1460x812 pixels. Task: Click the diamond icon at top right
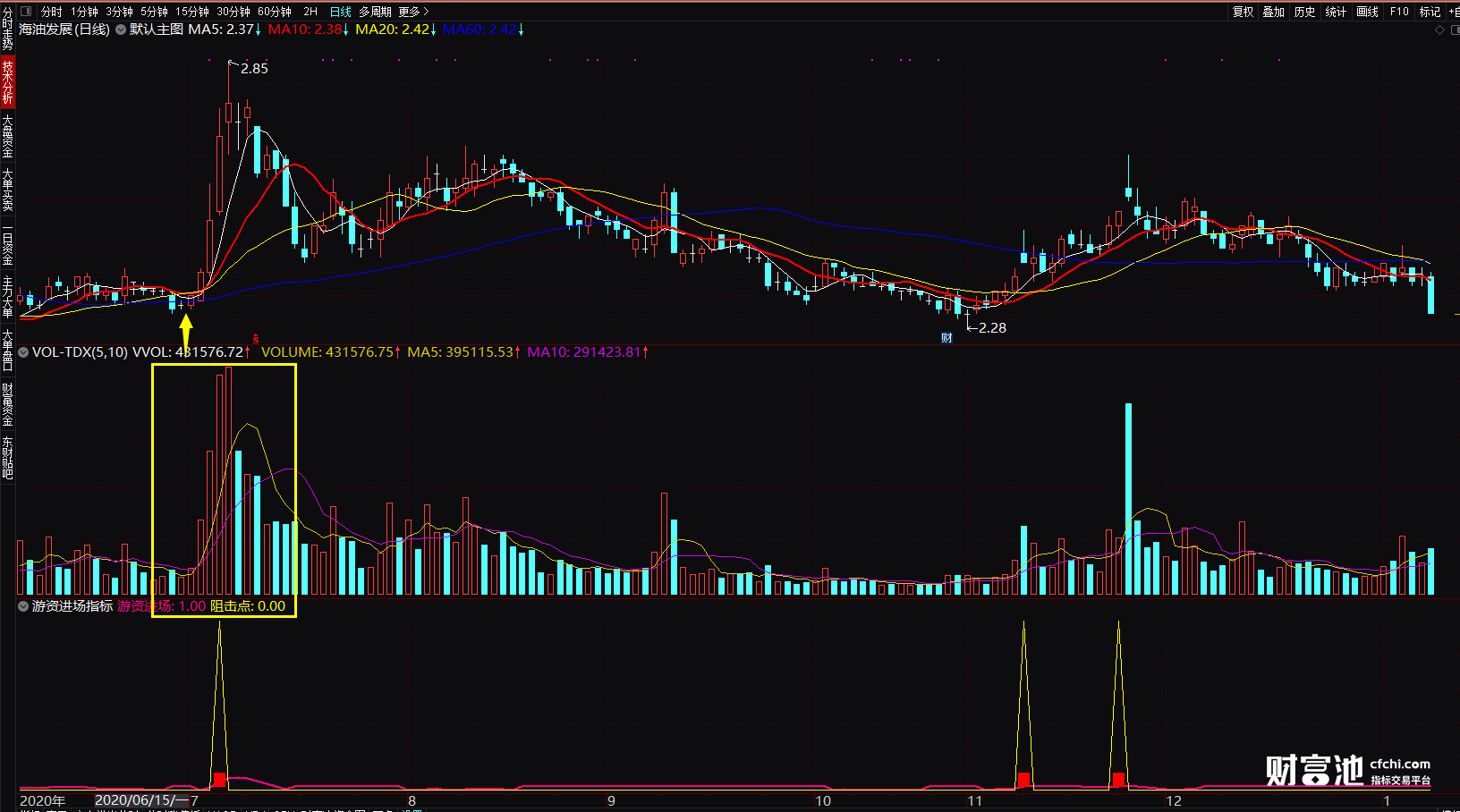click(x=1439, y=30)
